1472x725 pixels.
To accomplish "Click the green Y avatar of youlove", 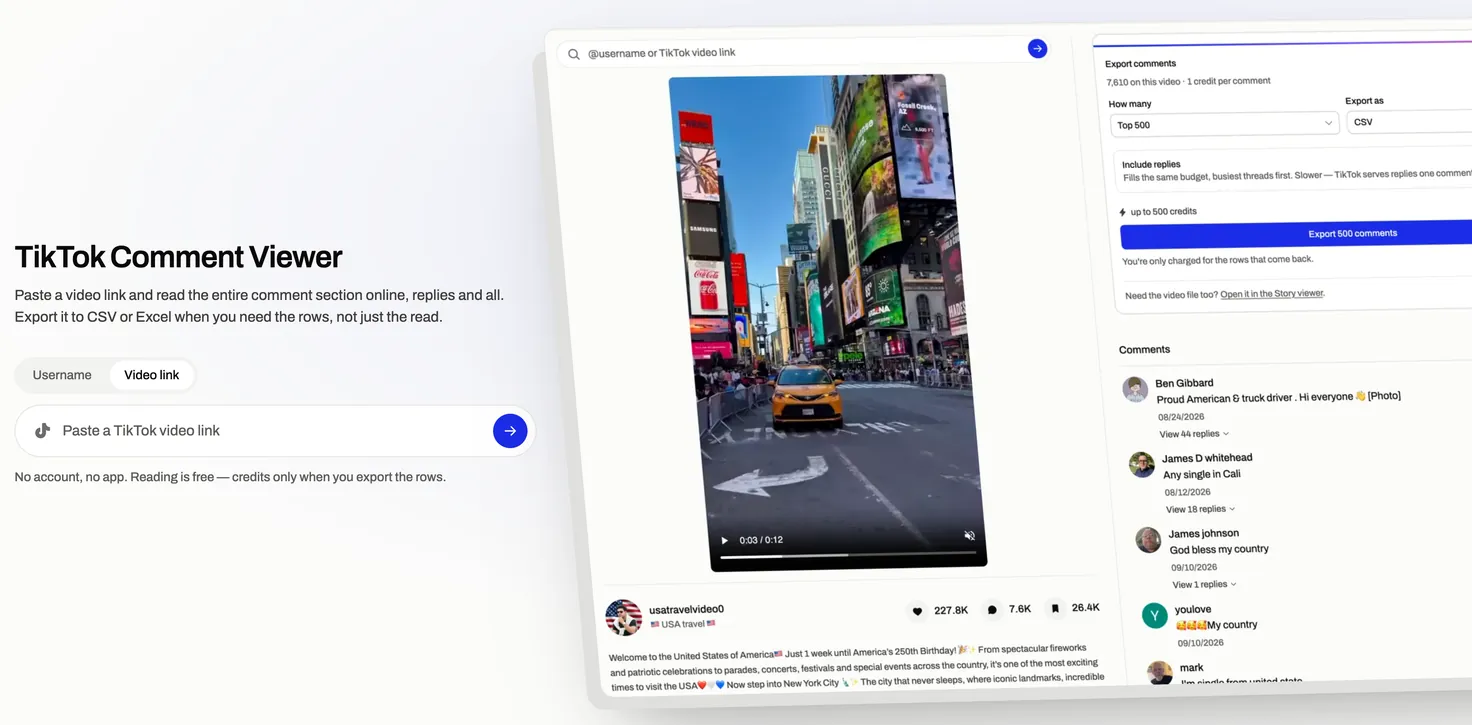I will (1155, 615).
